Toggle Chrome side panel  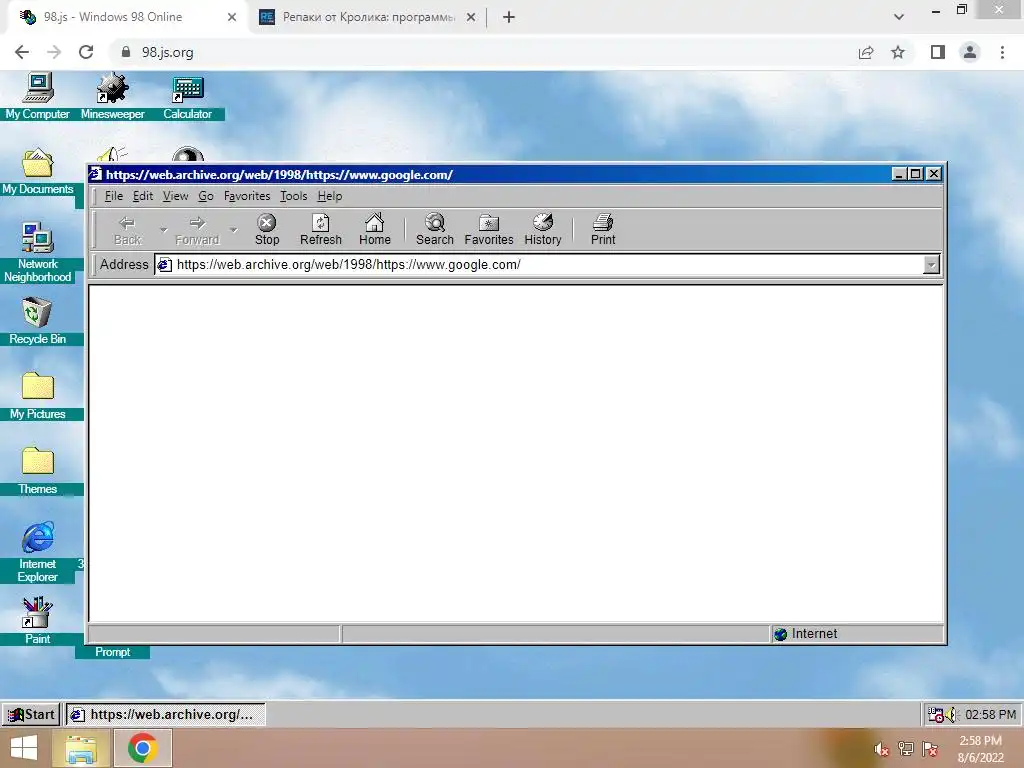pyautogui.click(x=938, y=52)
